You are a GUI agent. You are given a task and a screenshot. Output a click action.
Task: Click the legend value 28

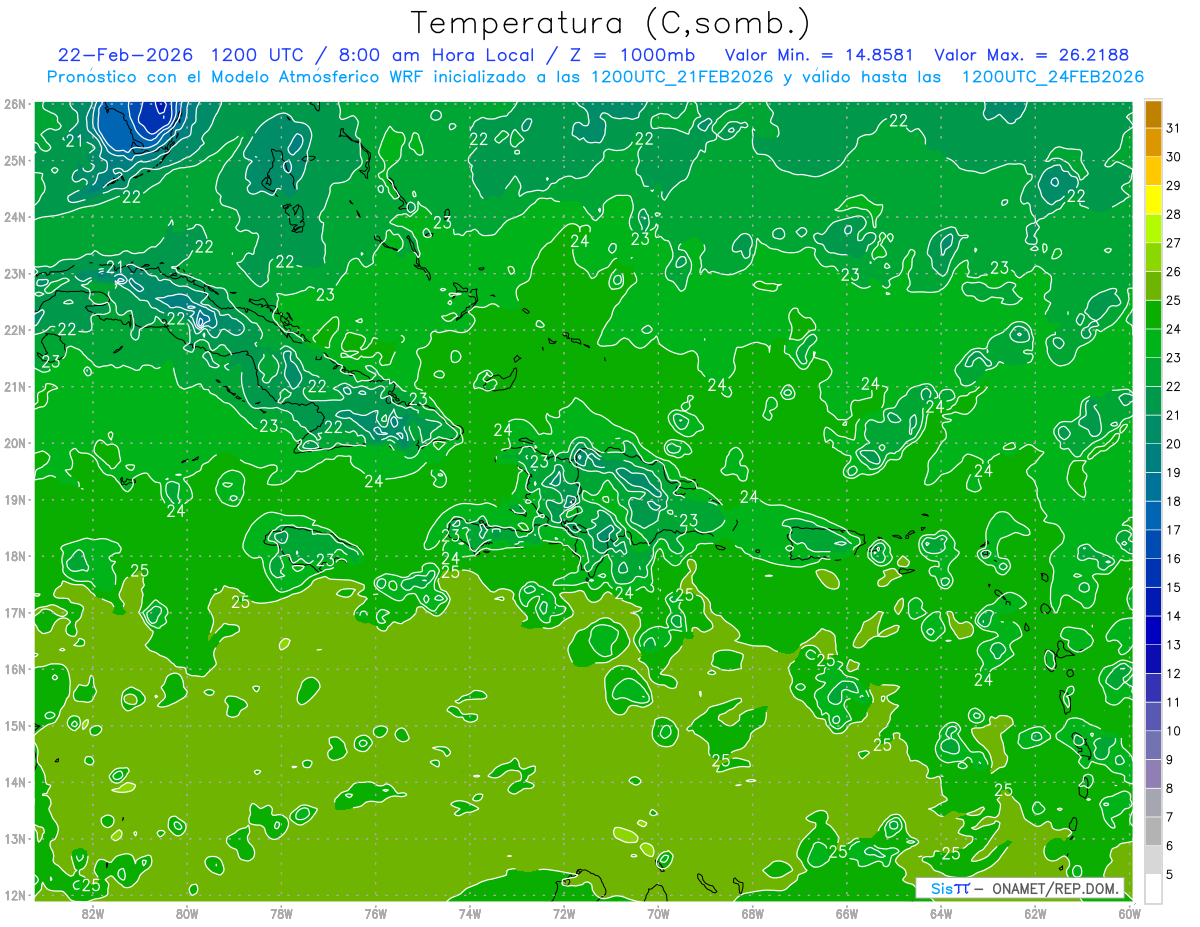pyautogui.click(x=1173, y=214)
